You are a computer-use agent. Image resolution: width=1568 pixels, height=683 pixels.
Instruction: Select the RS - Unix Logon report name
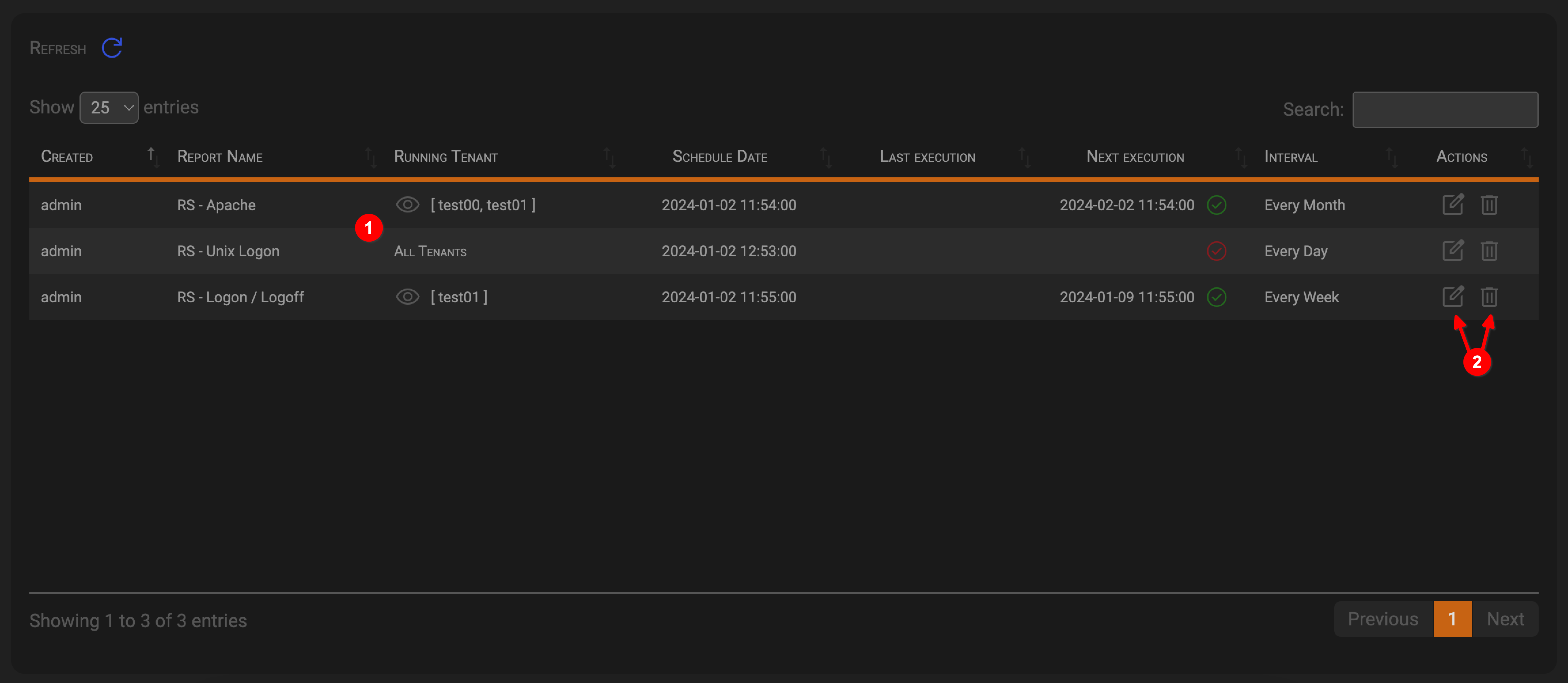point(228,251)
